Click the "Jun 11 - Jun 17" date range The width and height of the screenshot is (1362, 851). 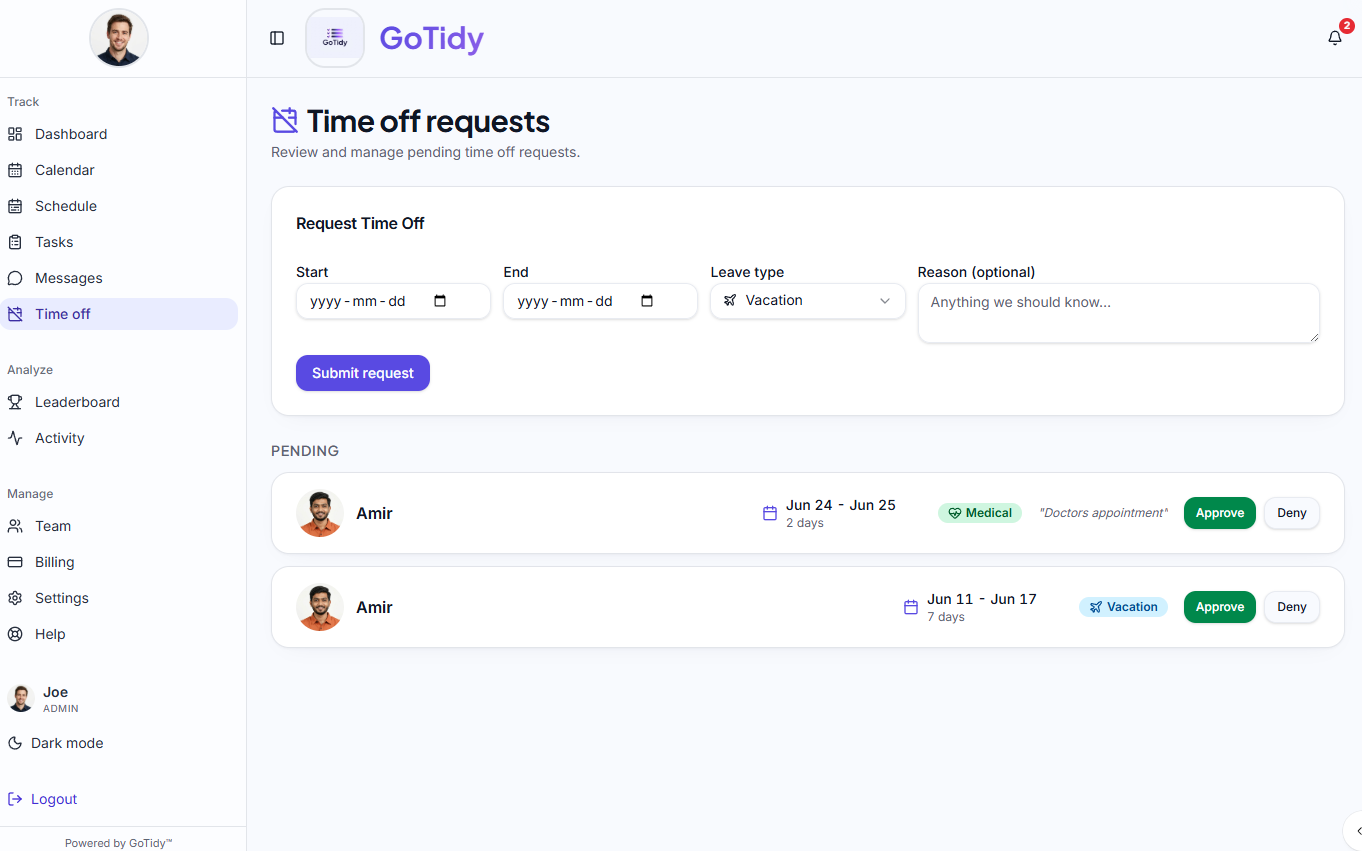[x=982, y=599]
